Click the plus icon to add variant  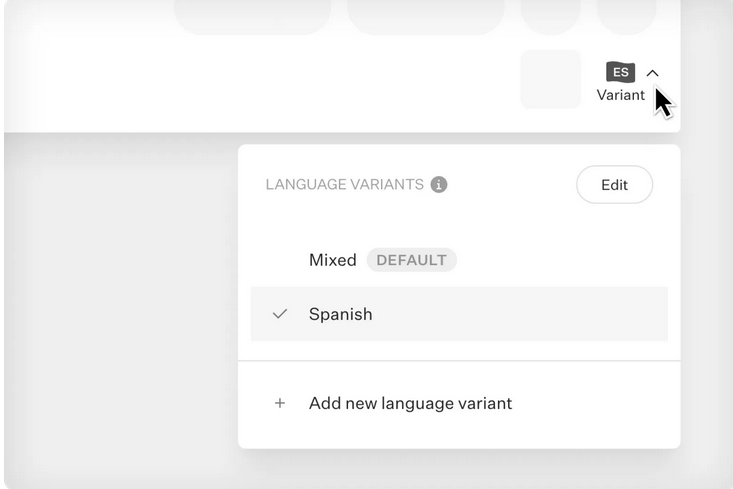click(x=280, y=403)
